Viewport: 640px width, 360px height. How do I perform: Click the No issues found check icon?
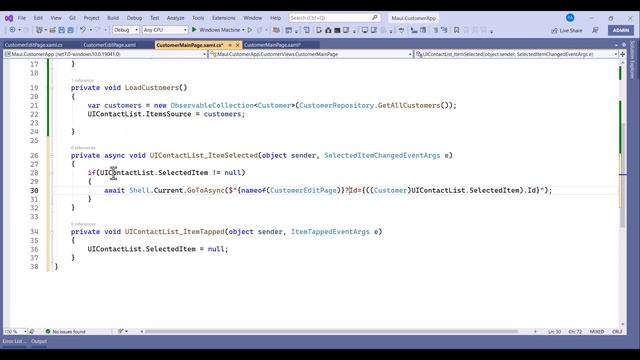tap(48, 331)
